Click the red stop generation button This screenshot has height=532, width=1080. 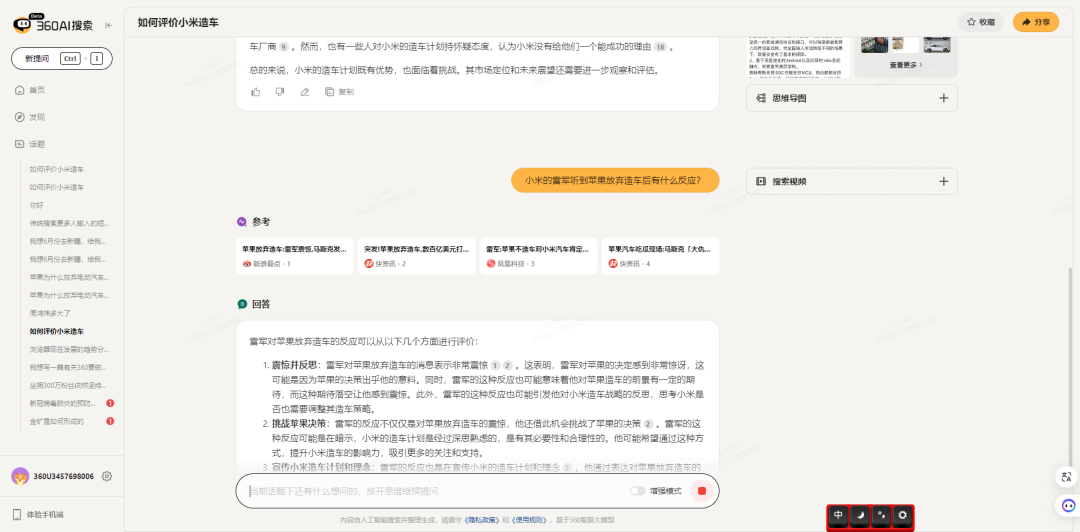click(x=702, y=491)
